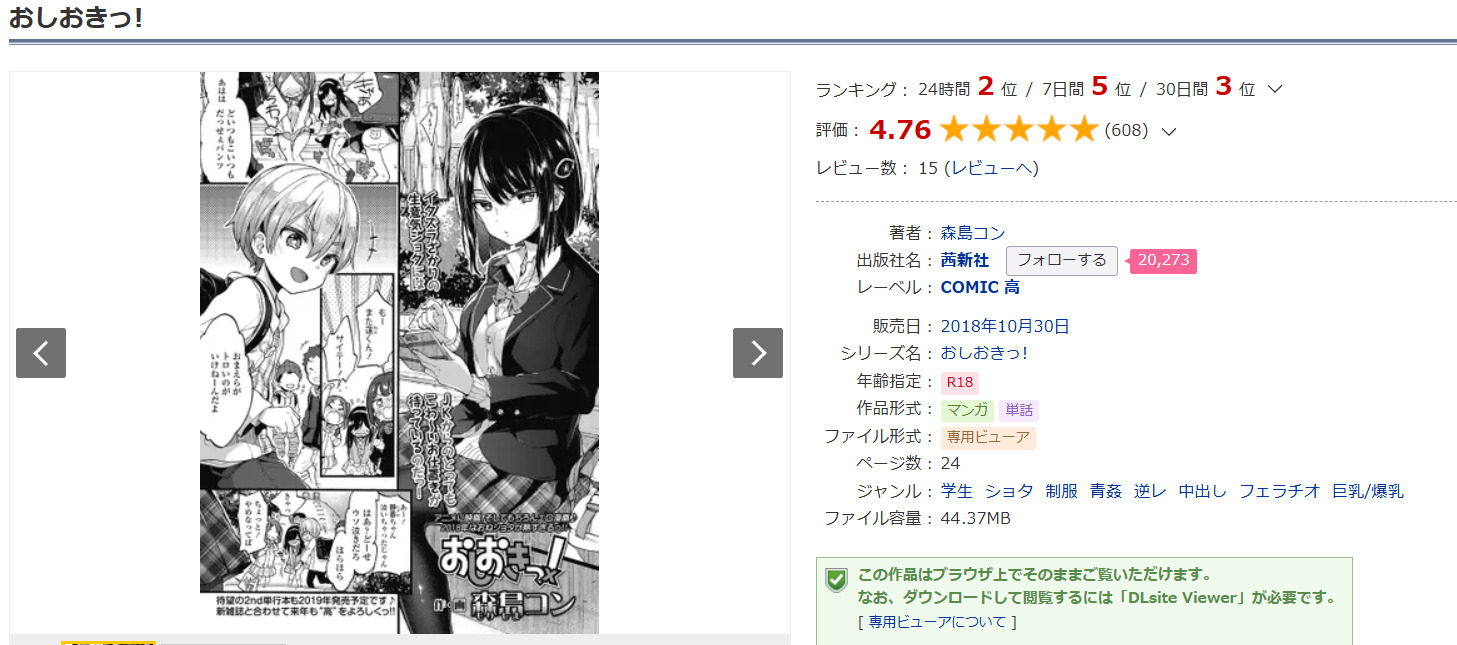Click the orange star rating
1457x645 pixels.
click(x=1019, y=129)
